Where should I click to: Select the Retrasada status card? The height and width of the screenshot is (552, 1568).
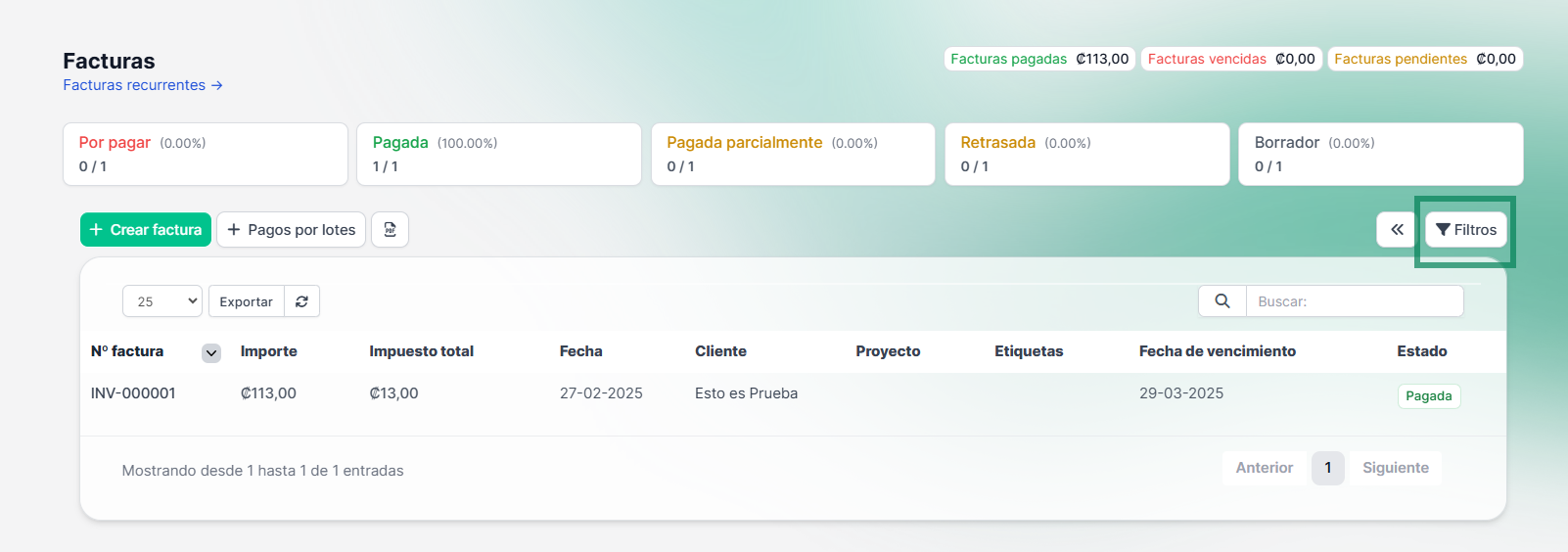coord(1086,154)
